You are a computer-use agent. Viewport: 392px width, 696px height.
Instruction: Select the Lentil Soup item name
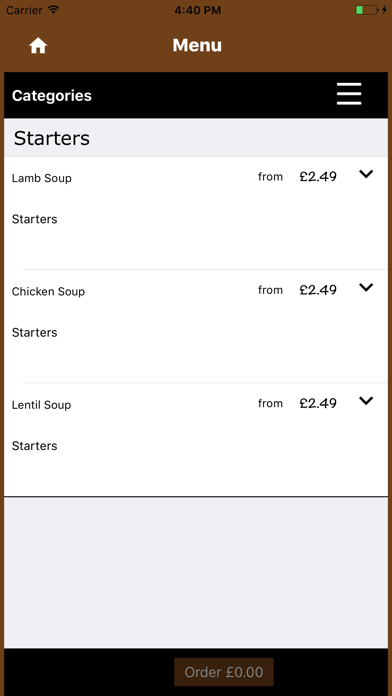pos(41,405)
